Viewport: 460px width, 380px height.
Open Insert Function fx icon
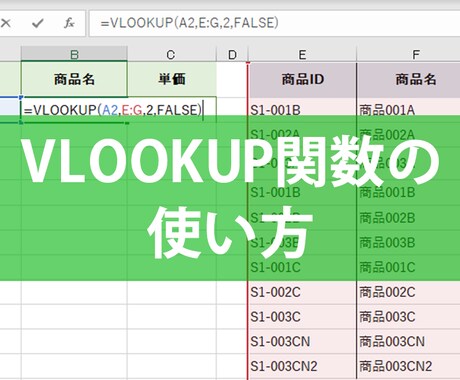point(69,23)
